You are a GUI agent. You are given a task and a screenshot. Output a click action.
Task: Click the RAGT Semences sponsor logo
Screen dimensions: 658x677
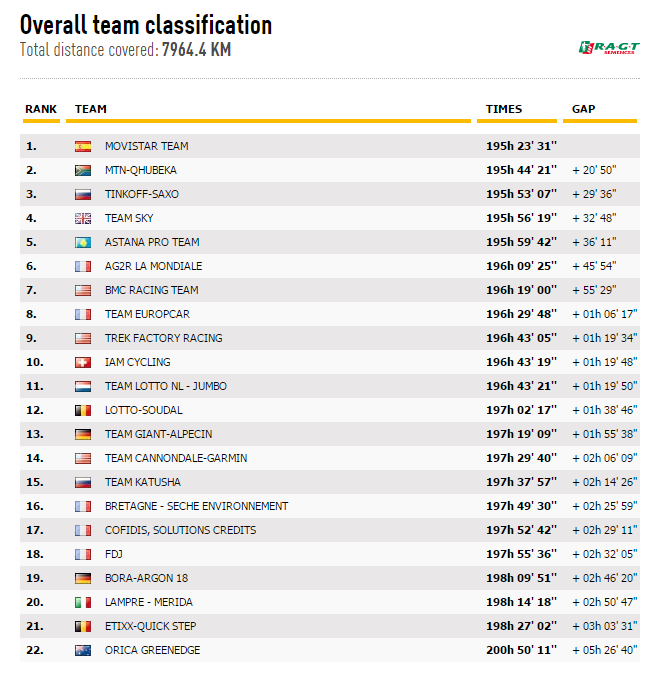click(x=609, y=48)
